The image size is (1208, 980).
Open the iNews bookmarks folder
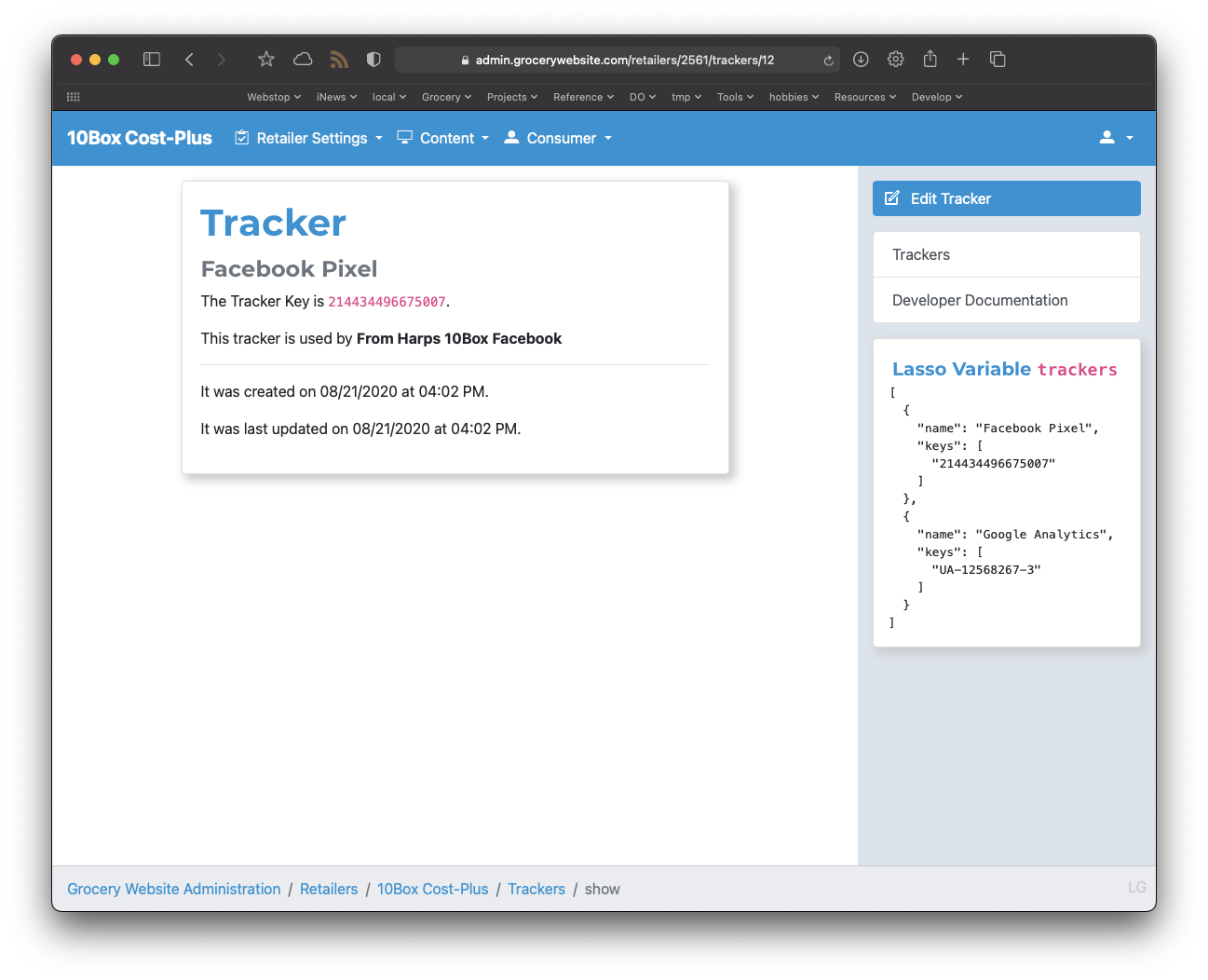click(336, 97)
